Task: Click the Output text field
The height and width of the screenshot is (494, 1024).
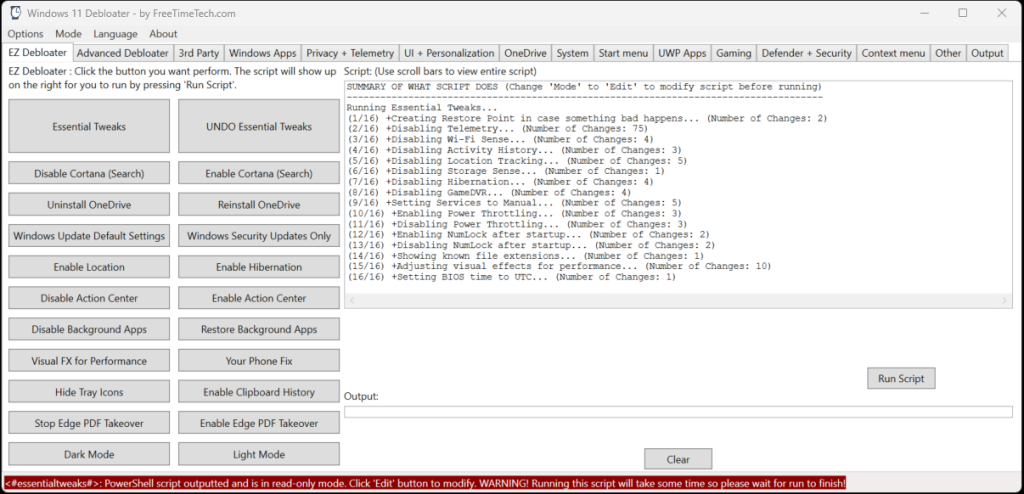Action: [x=678, y=412]
